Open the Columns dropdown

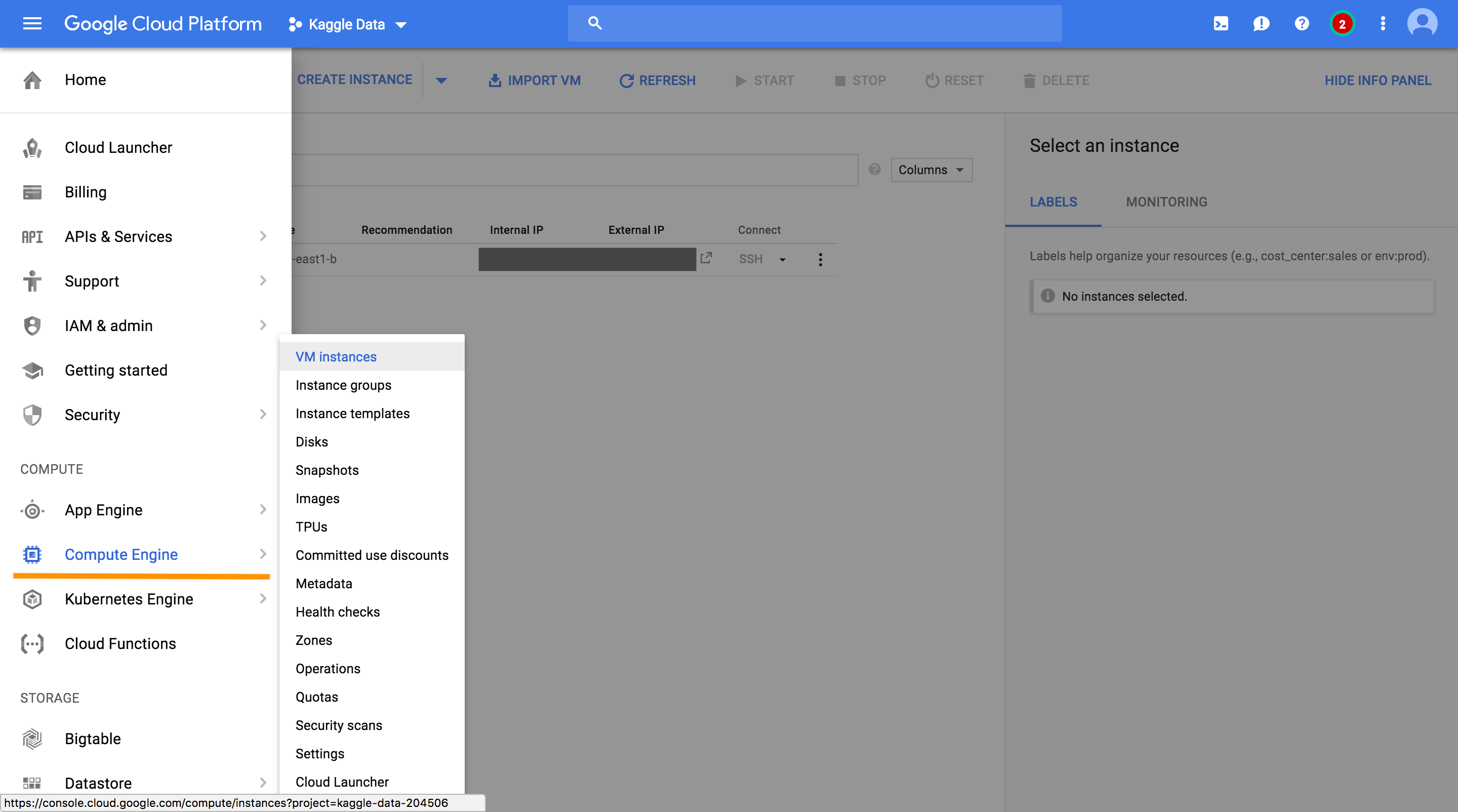point(931,170)
